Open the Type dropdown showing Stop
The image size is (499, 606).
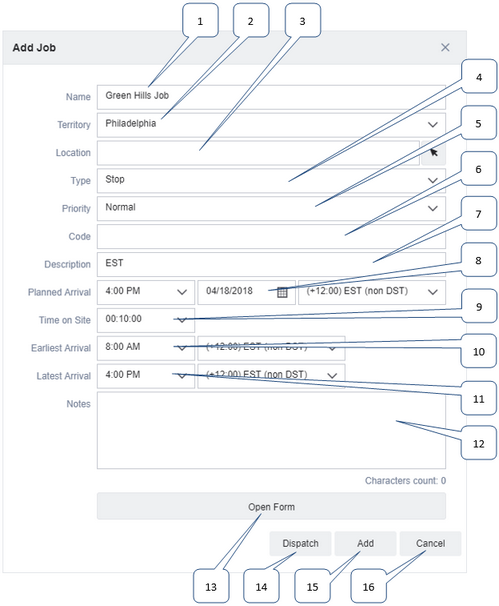pyautogui.click(x=271, y=180)
